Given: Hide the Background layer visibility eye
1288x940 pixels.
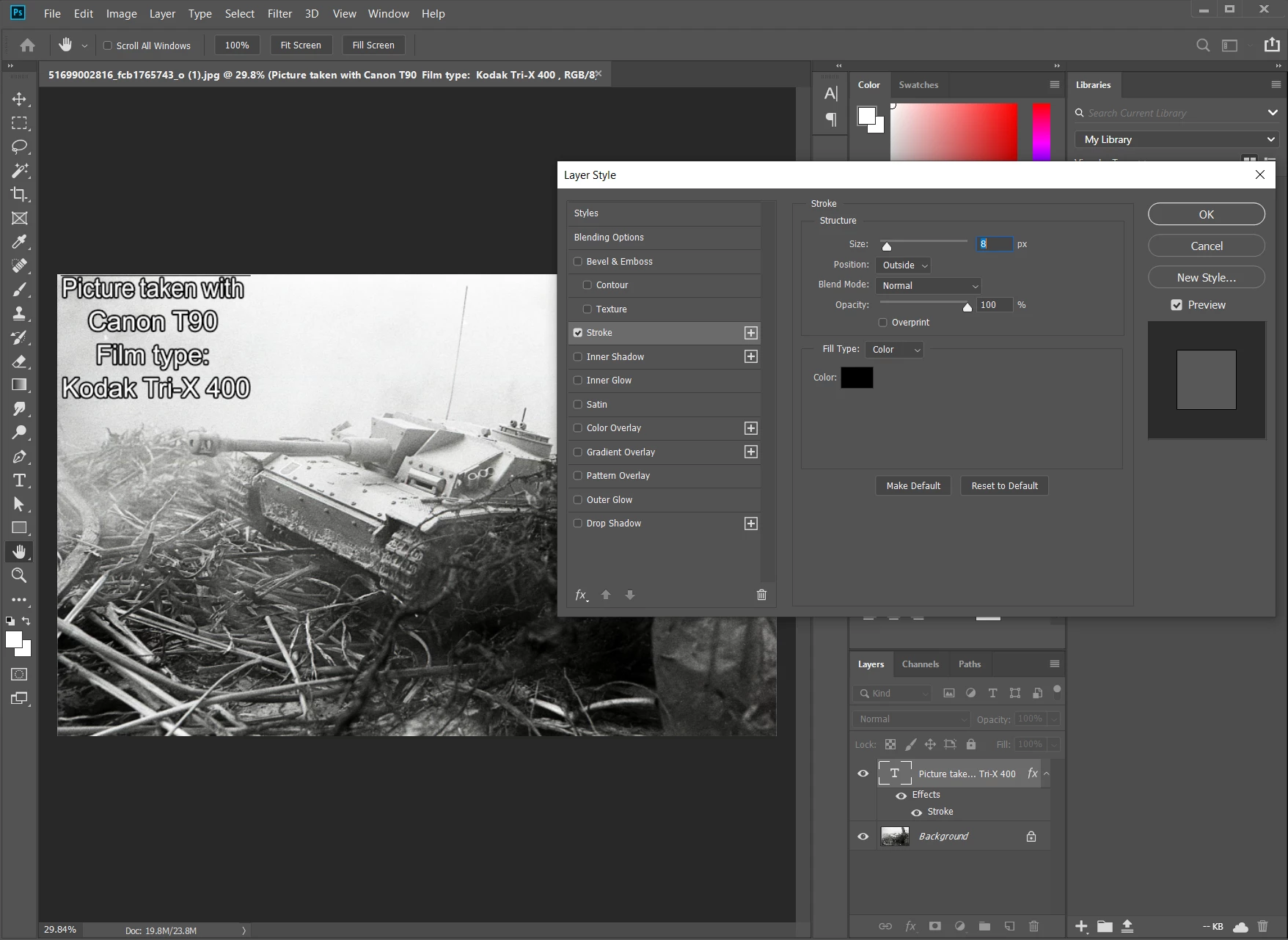Looking at the screenshot, I should coord(863,837).
